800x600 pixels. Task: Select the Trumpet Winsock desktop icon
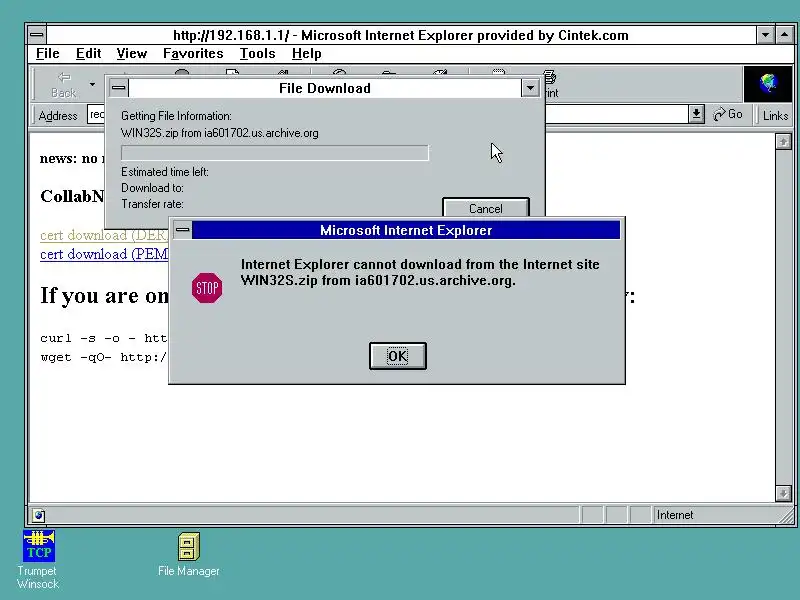38,560
